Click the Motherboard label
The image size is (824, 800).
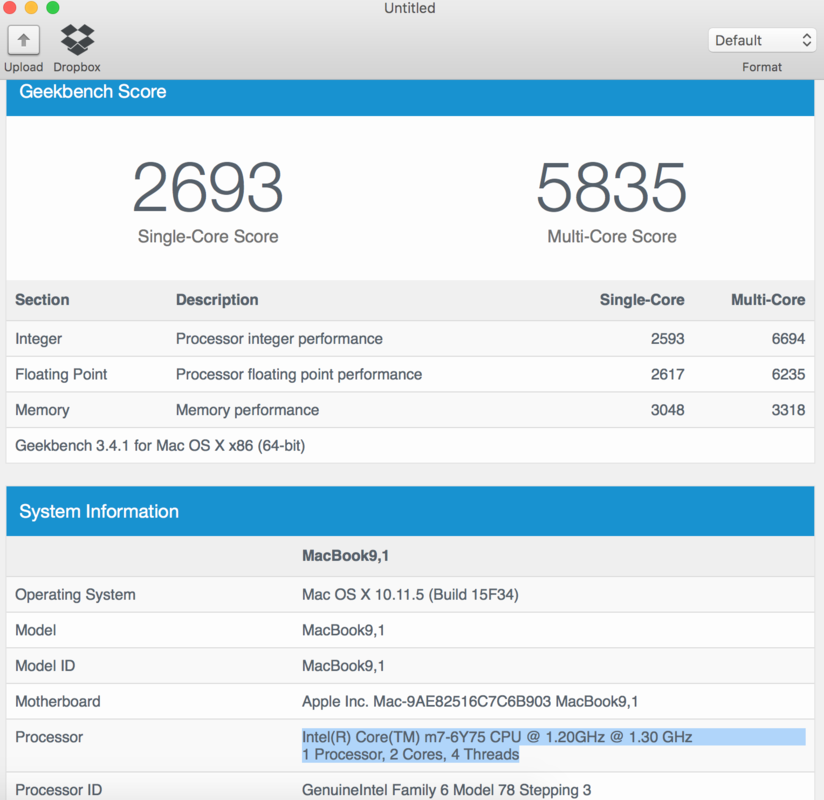tap(58, 702)
